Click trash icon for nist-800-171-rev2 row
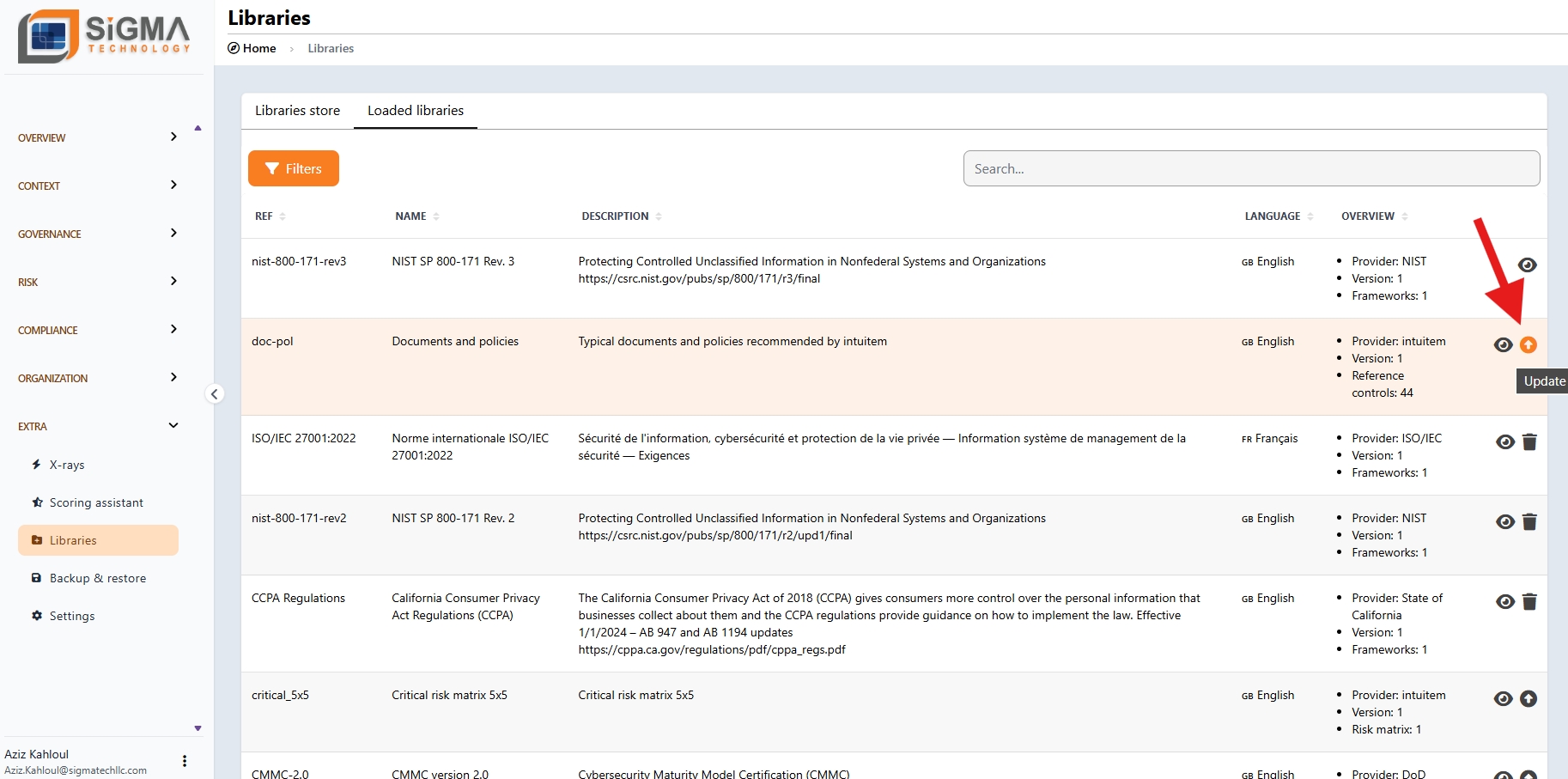The image size is (1568, 779). tap(1529, 522)
